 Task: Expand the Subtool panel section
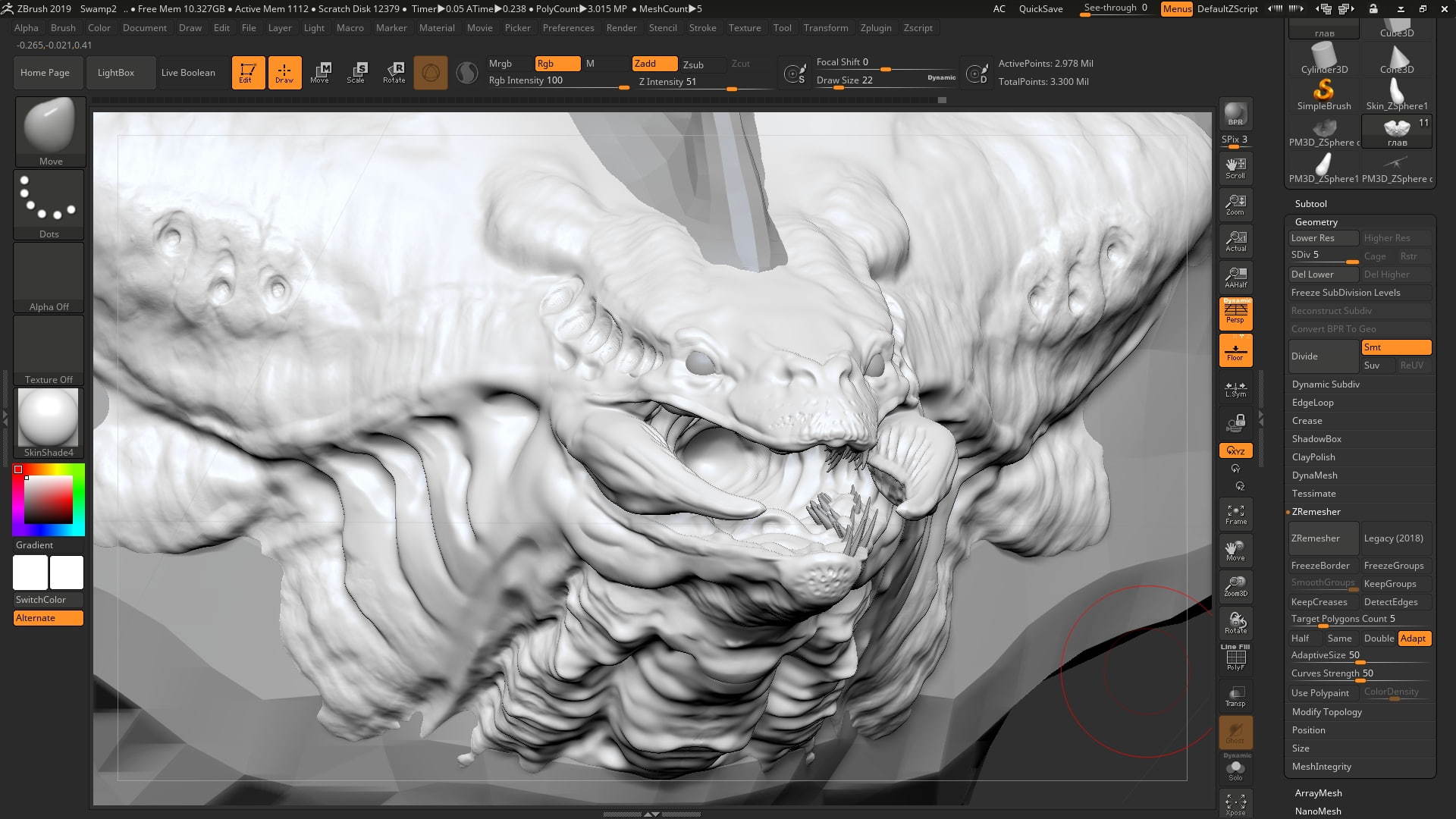coord(1310,203)
